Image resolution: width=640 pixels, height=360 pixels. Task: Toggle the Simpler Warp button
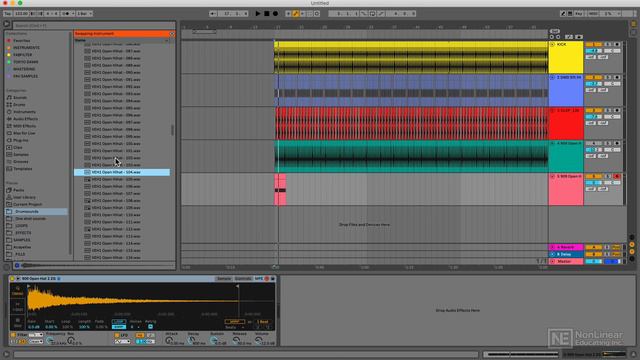[x=235, y=322]
